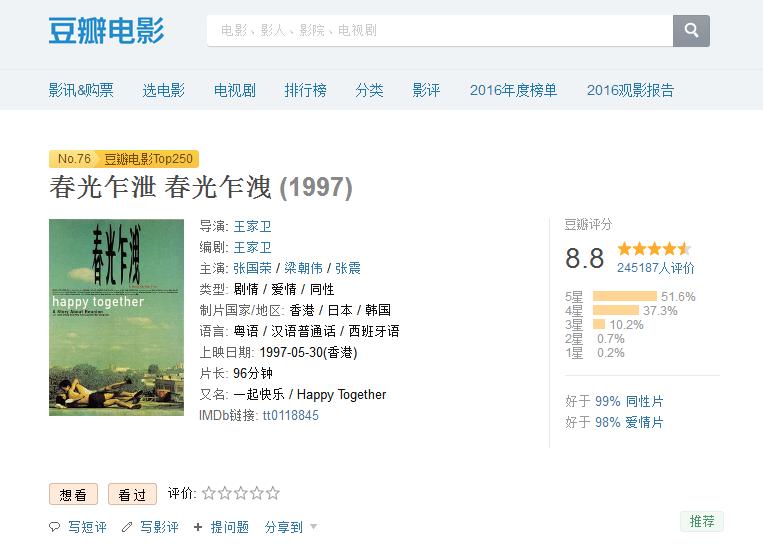The height and width of the screenshot is (548, 763).
Task: Rate the film one star
Action: 208,493
